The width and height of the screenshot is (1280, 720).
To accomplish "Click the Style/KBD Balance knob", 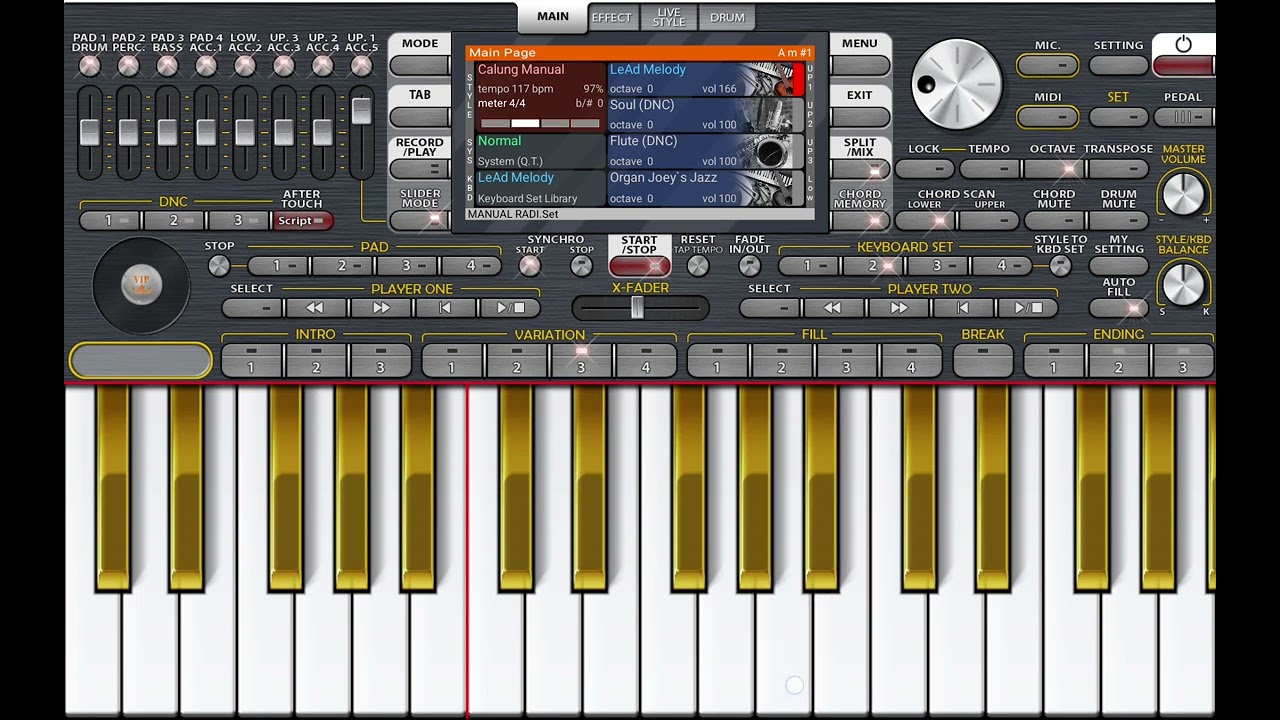I will pos(1184,285).
